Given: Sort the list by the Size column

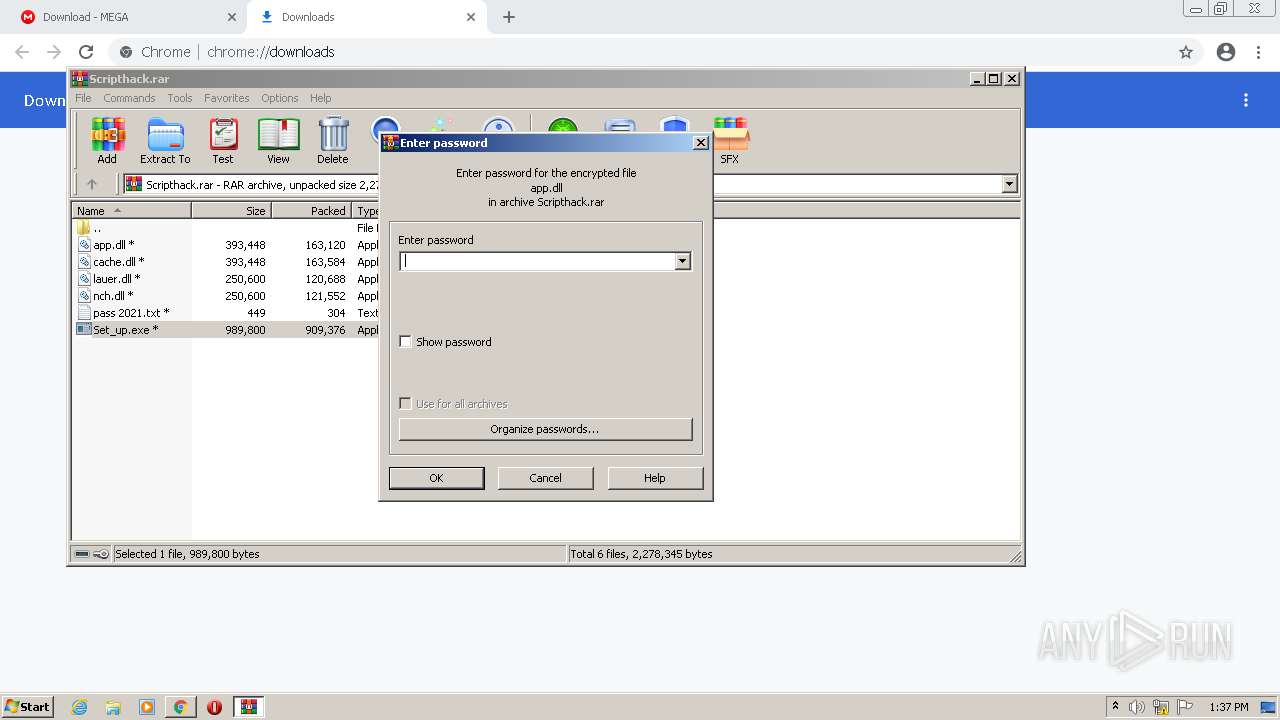Looking at the screenshot, I should pyautogui.click(x=231, y=211).
